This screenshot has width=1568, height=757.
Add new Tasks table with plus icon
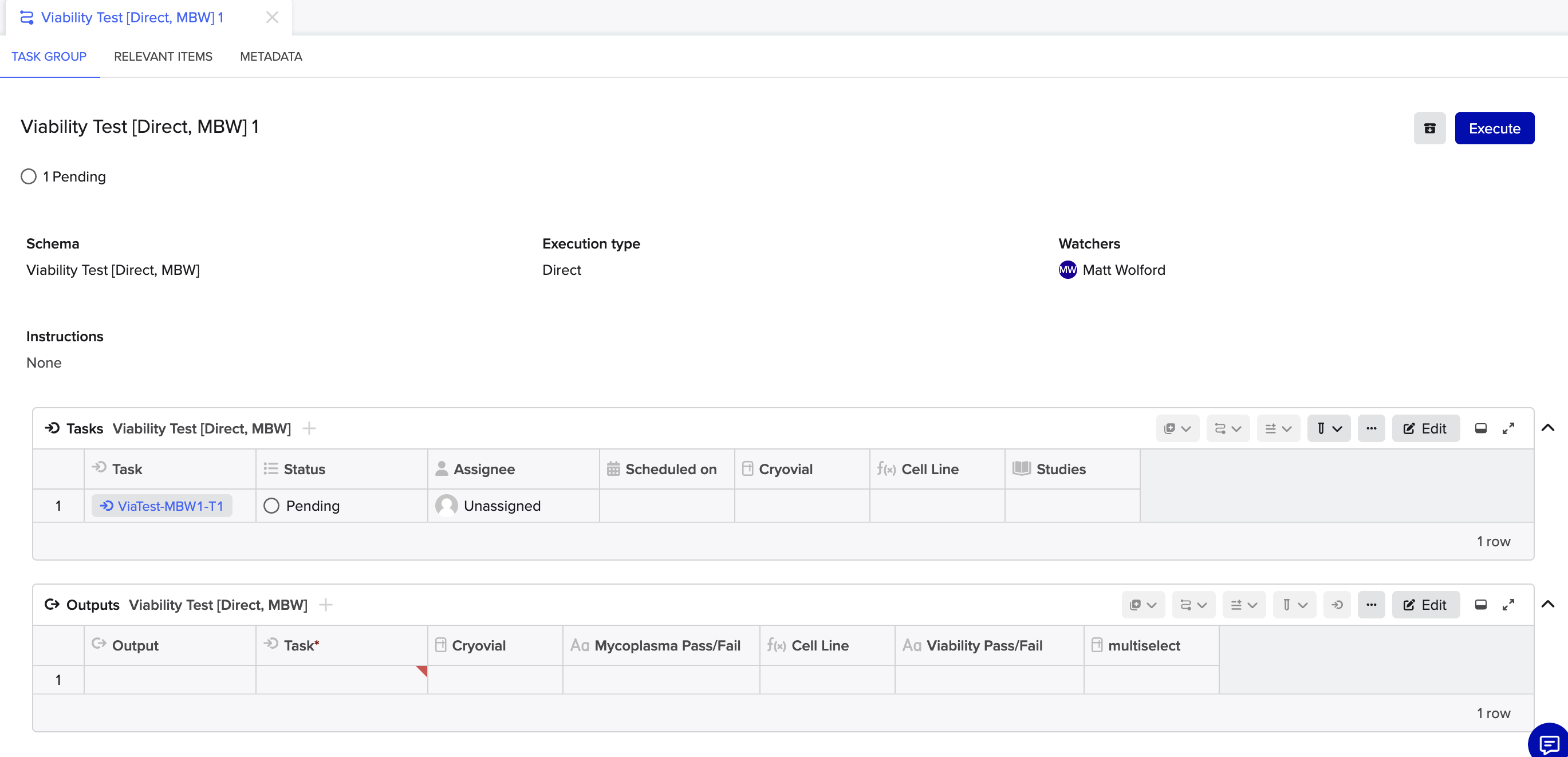(x=309, y=428)
